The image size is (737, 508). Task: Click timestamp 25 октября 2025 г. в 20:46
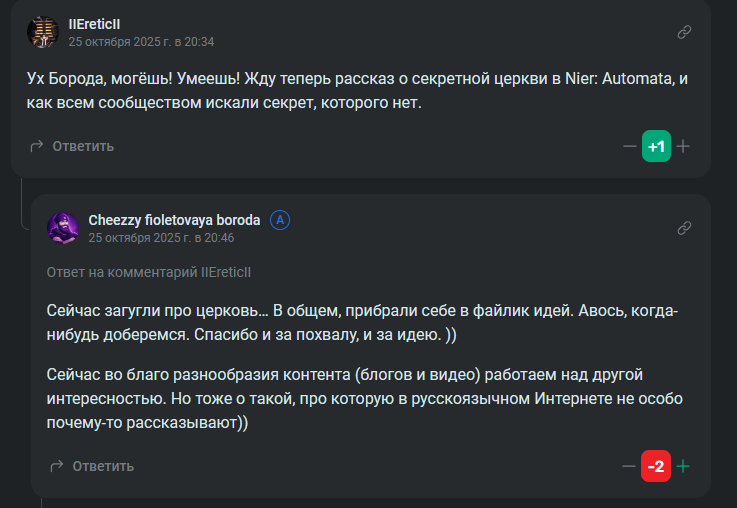(x=161, y=238)
